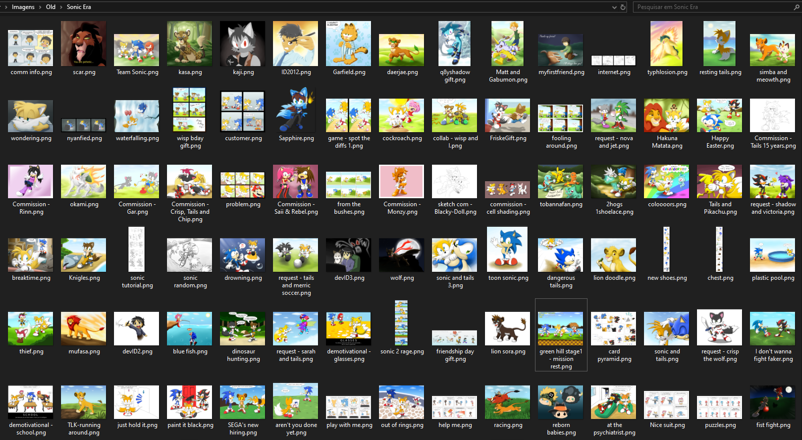The image size is (802, 440).
Task: Click the file name 'comm info.png'
Action: pyautogui.click(x=31, y=72)
